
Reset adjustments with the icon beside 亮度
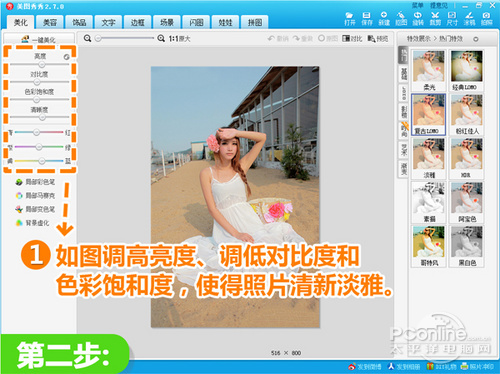tap(66, 57)
